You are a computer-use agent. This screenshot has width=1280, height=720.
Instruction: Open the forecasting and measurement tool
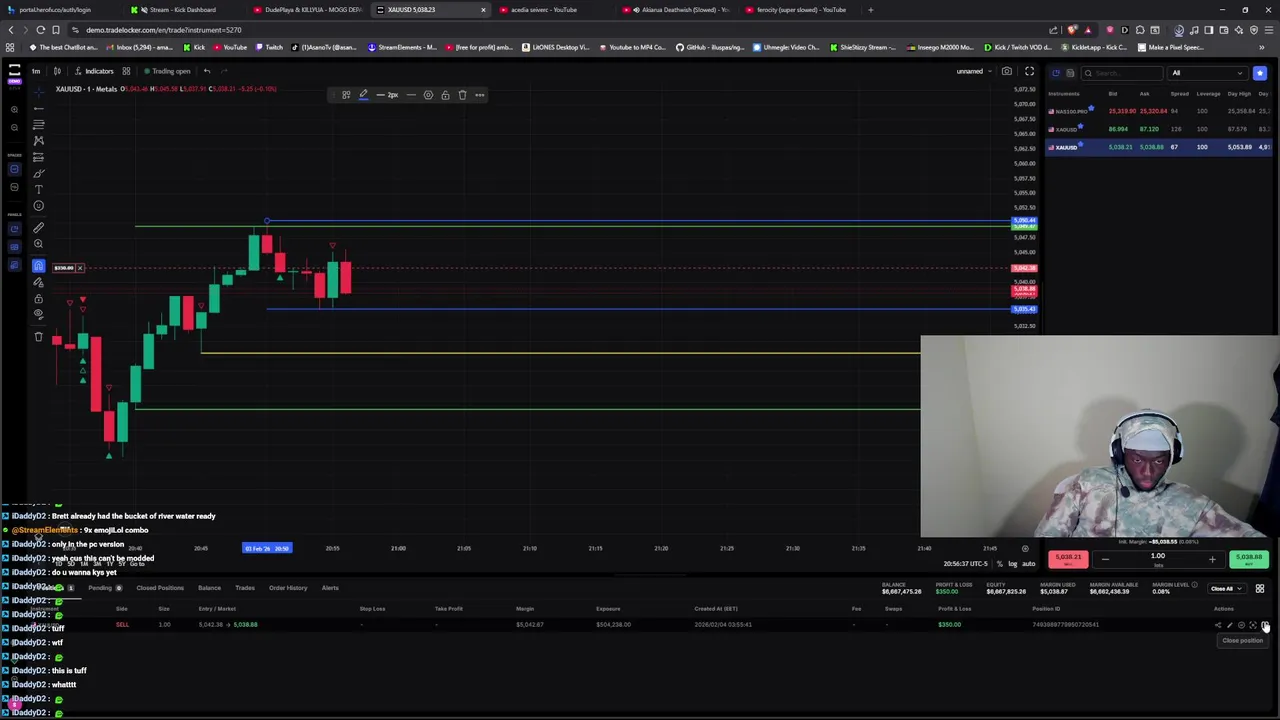click(39, 157)
